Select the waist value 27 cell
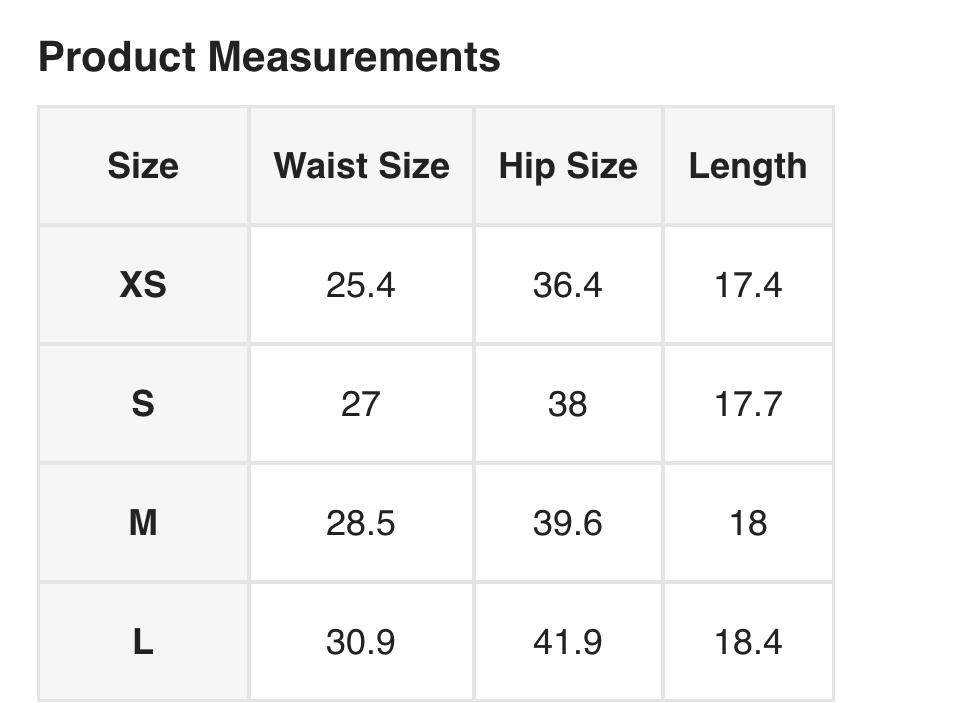 (x=361, y=404)
